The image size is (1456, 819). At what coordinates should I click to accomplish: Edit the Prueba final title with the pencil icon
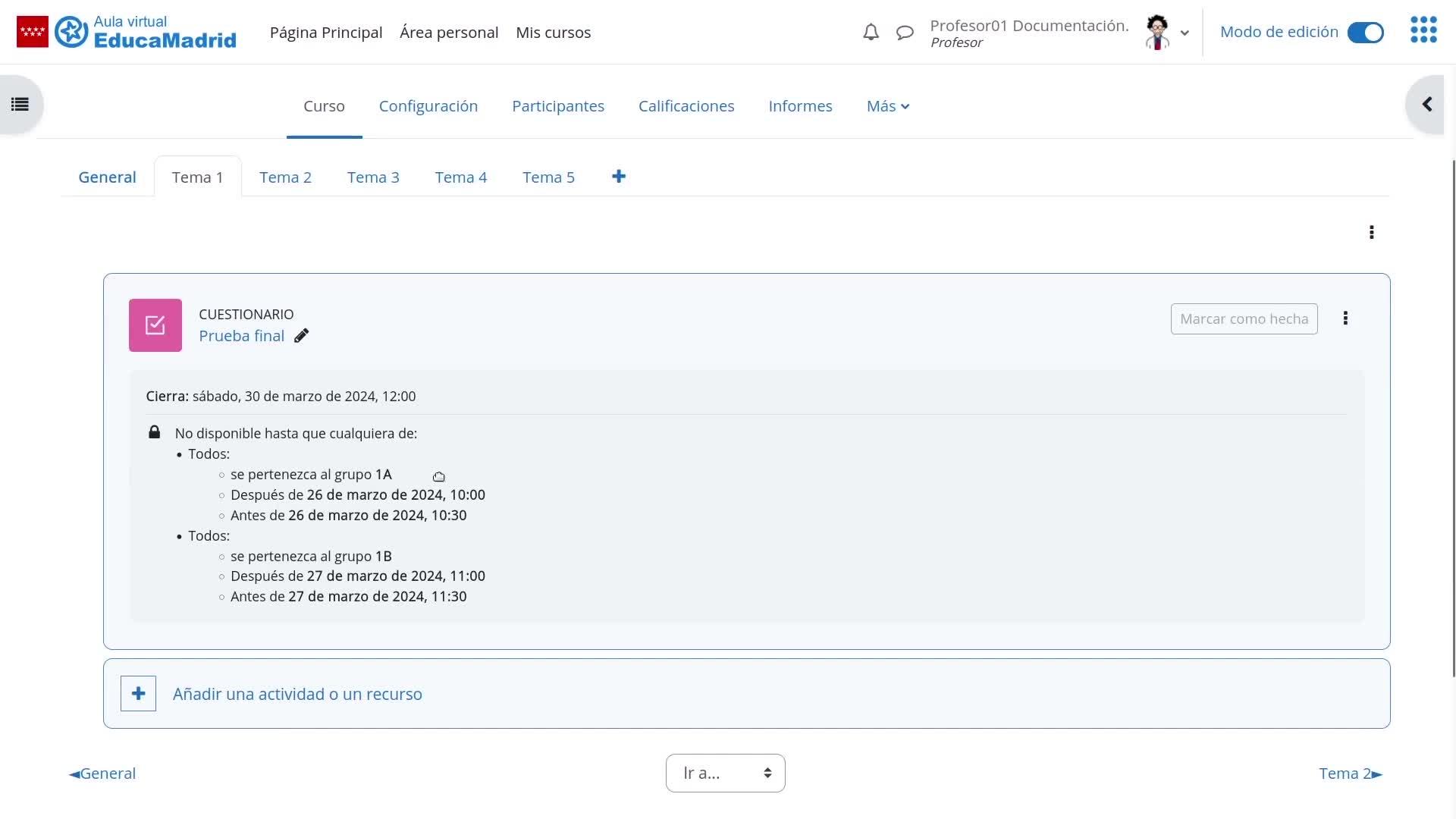coord(302,336)
